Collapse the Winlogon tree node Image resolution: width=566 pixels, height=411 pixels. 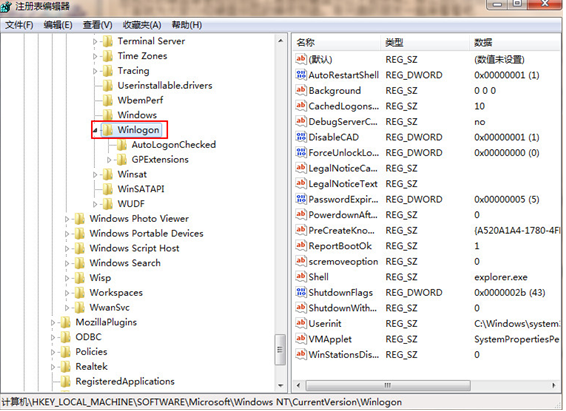(95, 130)
